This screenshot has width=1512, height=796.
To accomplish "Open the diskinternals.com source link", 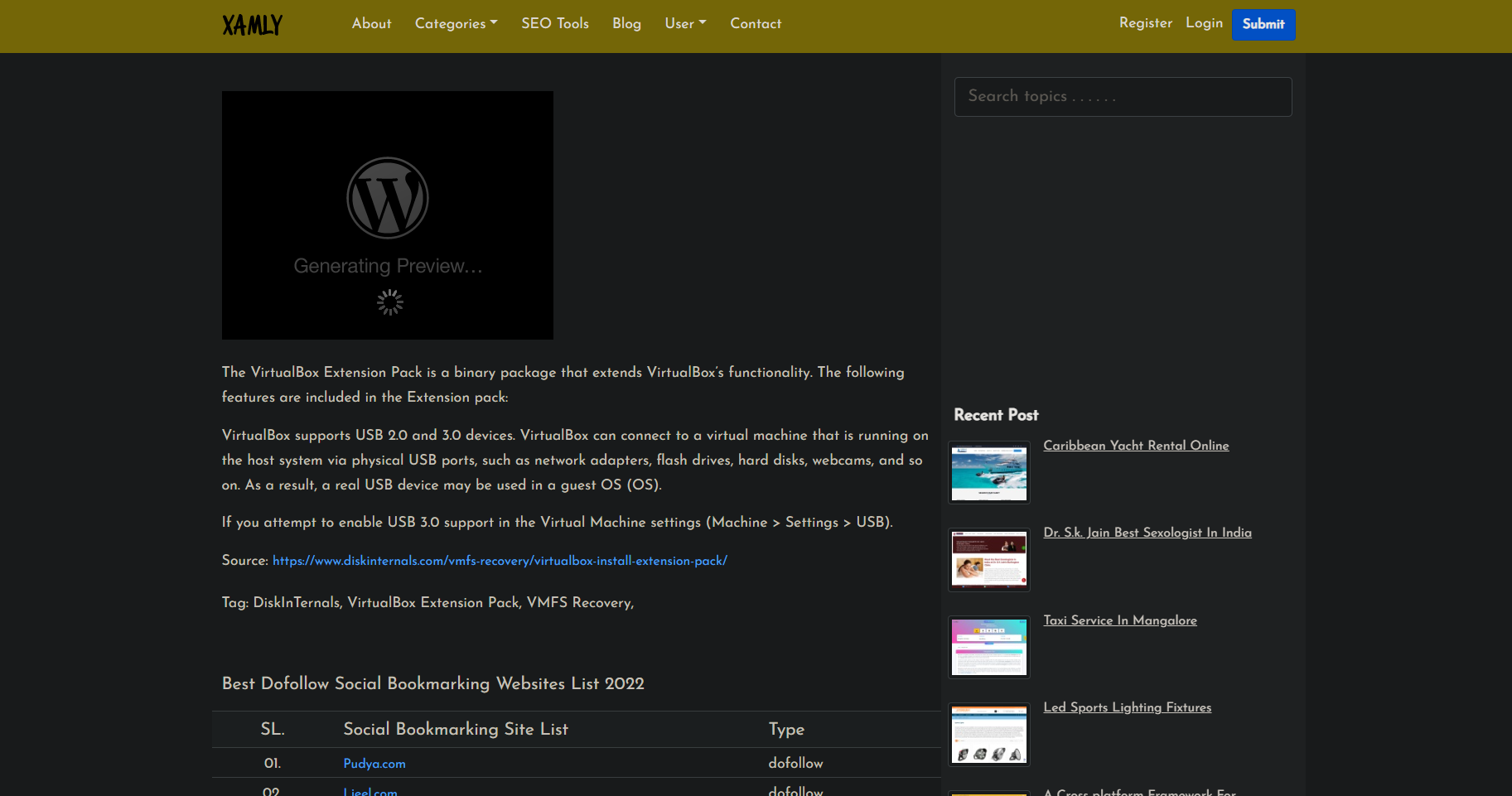I will [x=500, y=561].
